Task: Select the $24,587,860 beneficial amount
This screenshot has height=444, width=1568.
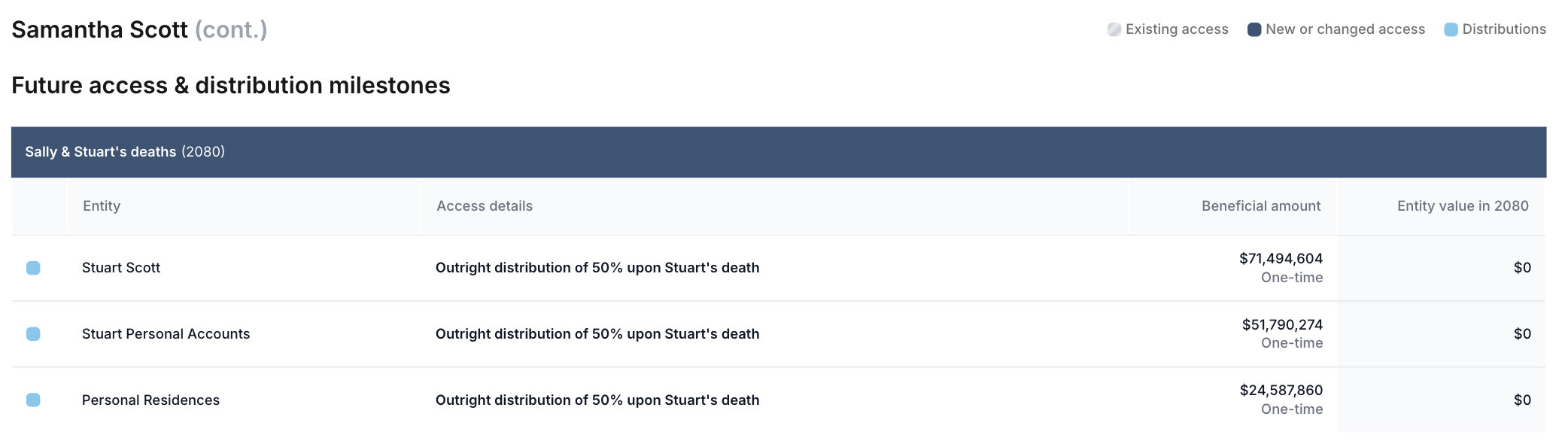Action: [1281, 390]
